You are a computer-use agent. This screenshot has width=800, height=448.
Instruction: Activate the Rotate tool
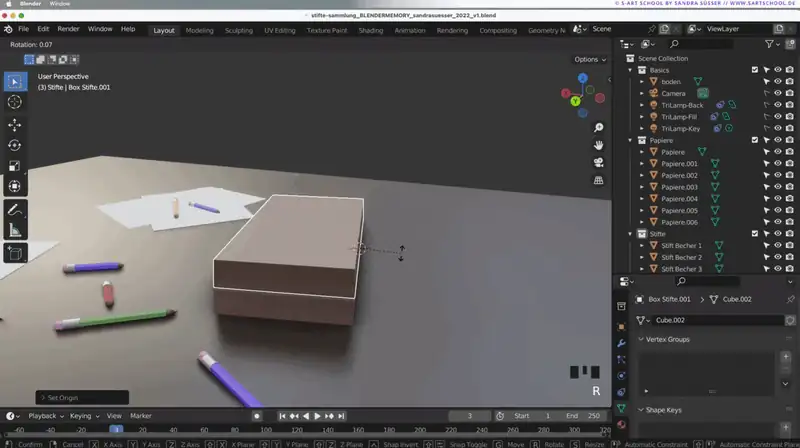coord(15,145)
